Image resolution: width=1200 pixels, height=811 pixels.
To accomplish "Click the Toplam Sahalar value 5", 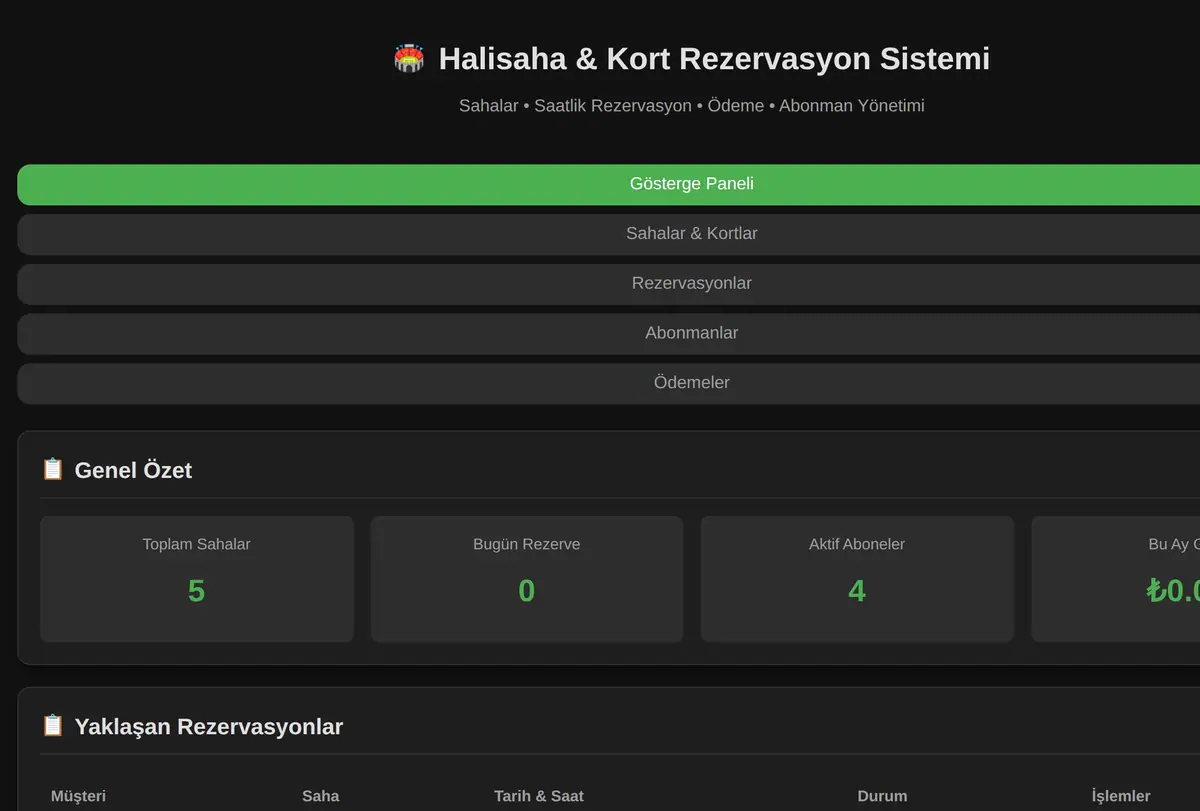I will click(x=196, y=591).
